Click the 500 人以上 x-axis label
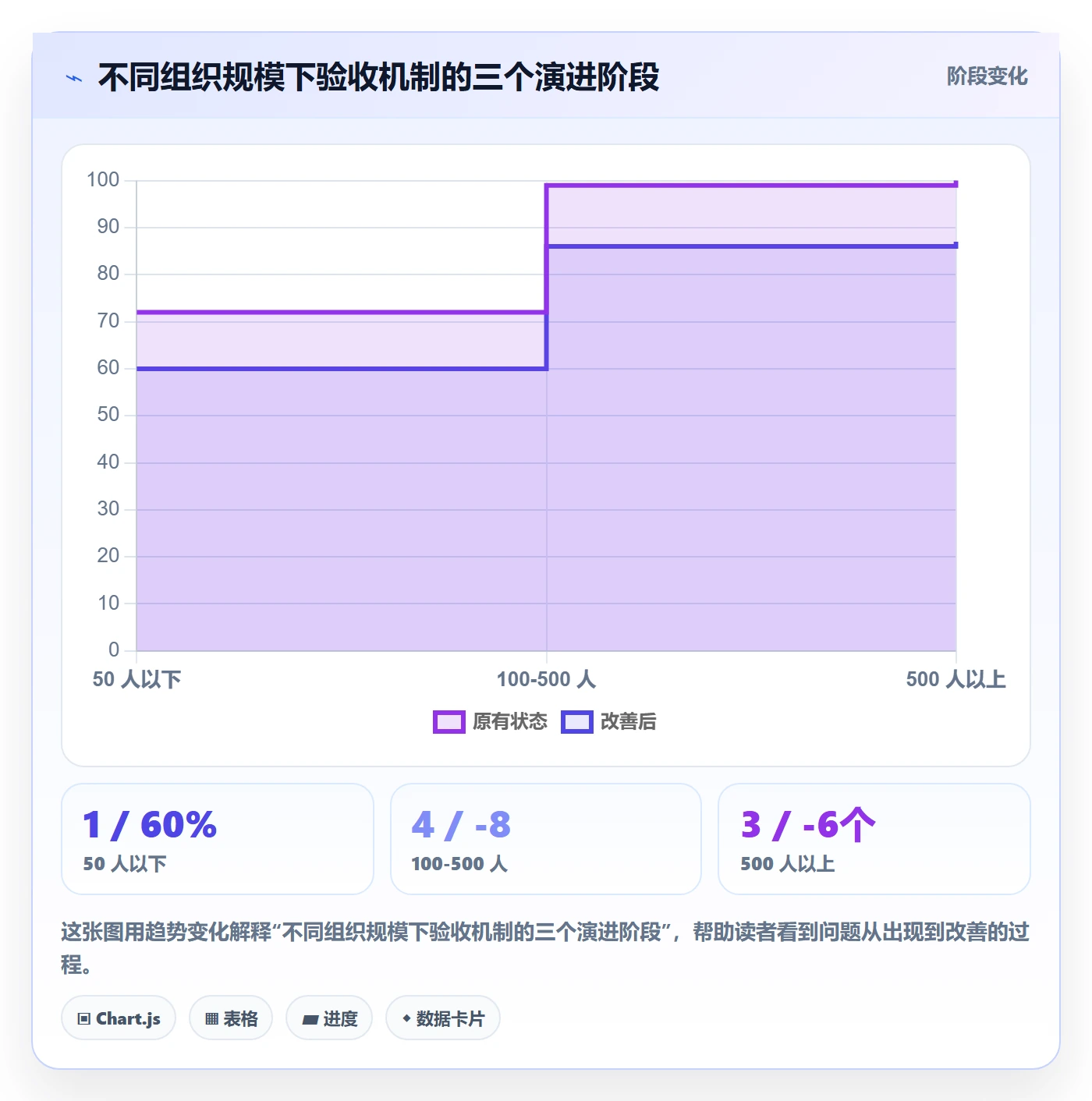Image resolution: width=1092 pixels, height=1101 pixels. [955, 679]
